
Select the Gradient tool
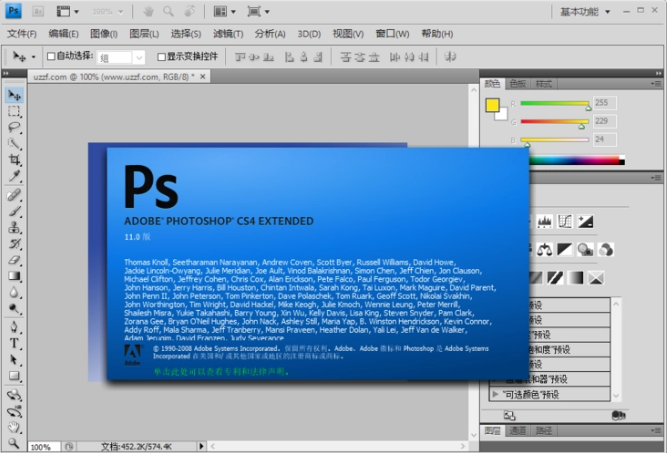pos(14,276)
